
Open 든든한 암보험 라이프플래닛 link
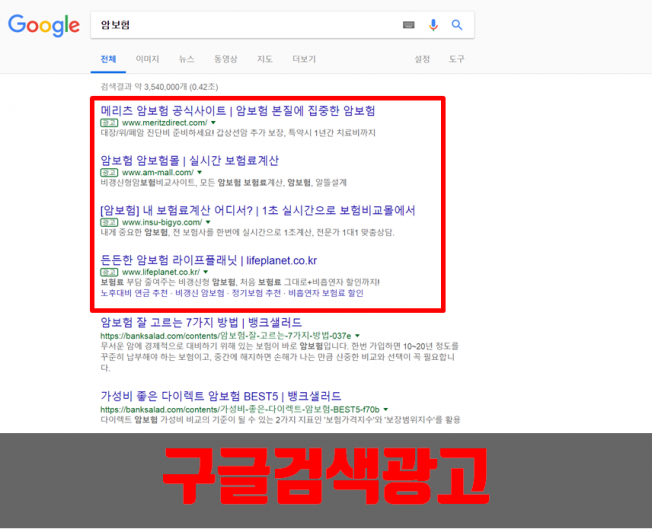click(209, 260)
